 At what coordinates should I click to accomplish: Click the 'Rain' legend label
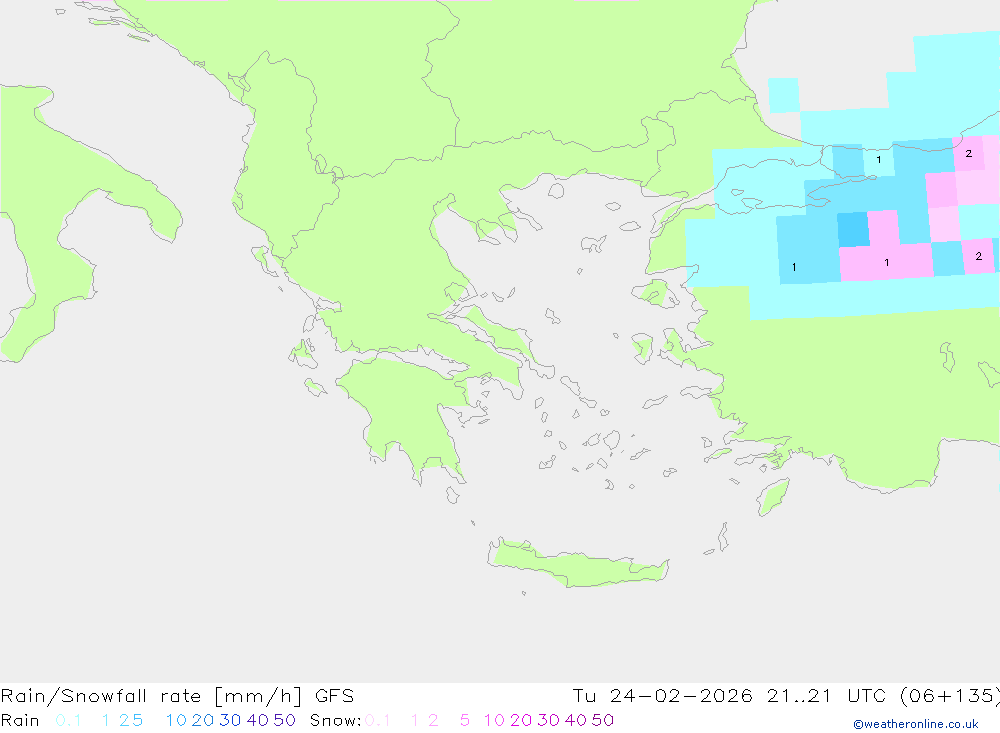pyautogui.click(x=20, y=720)
